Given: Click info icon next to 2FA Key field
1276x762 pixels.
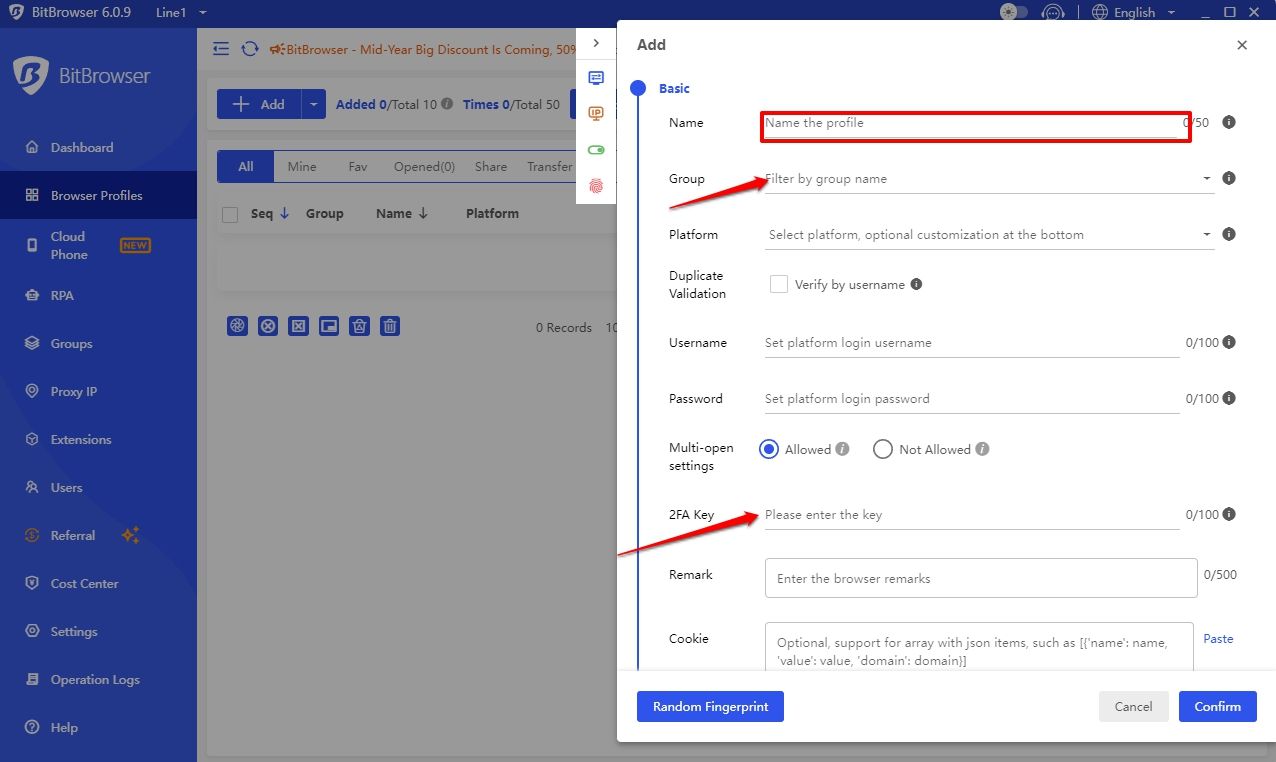Looking at the screenshot, I should tap(1229, 514).
